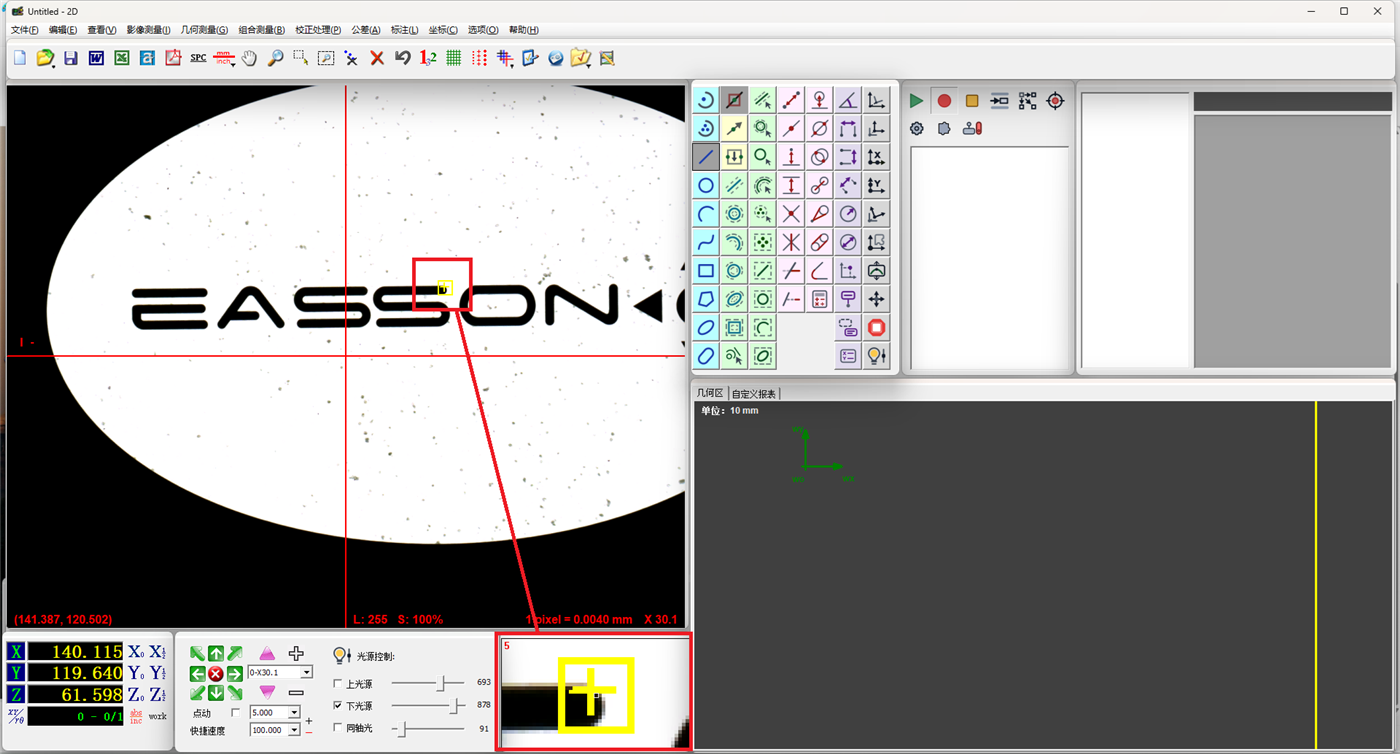Viewport: 1400px width, 754px height.
Task: Click the red stop-motion button between arrows
Action: point(215,674)
